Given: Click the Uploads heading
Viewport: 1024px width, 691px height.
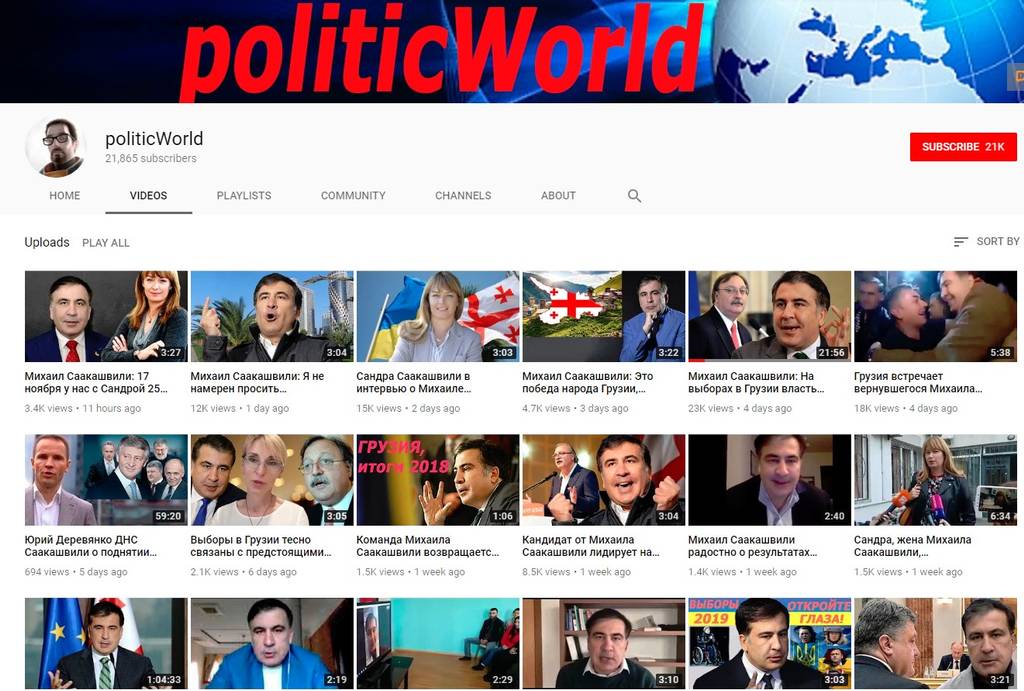Looking at the screenshot, I should pos(47,242).
